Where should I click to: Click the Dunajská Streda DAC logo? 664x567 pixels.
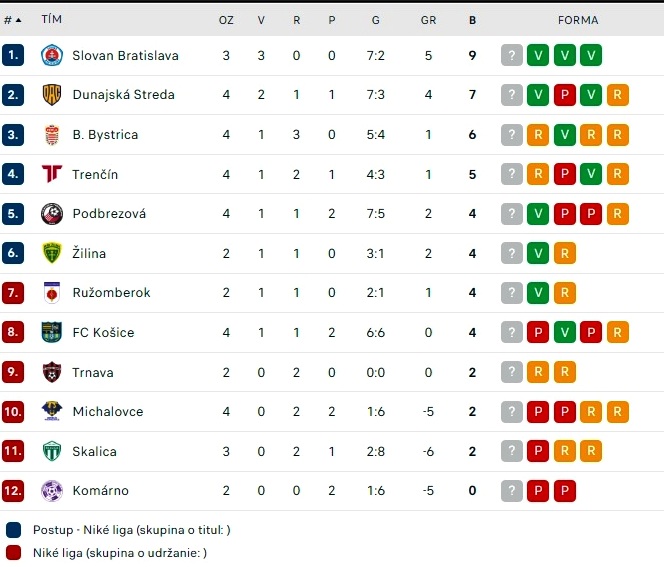point(52,94)
